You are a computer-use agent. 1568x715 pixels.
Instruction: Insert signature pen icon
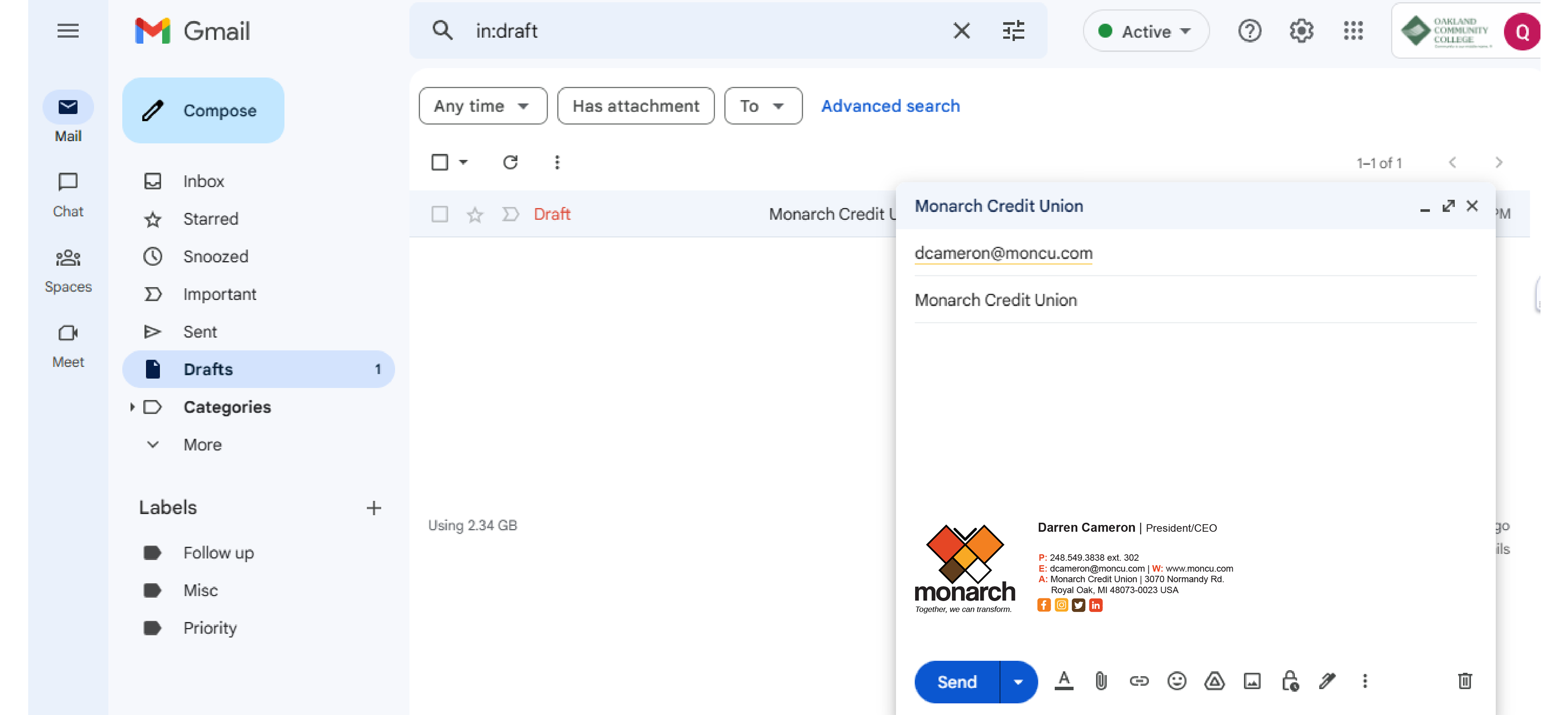click(x=1327, y=681)
